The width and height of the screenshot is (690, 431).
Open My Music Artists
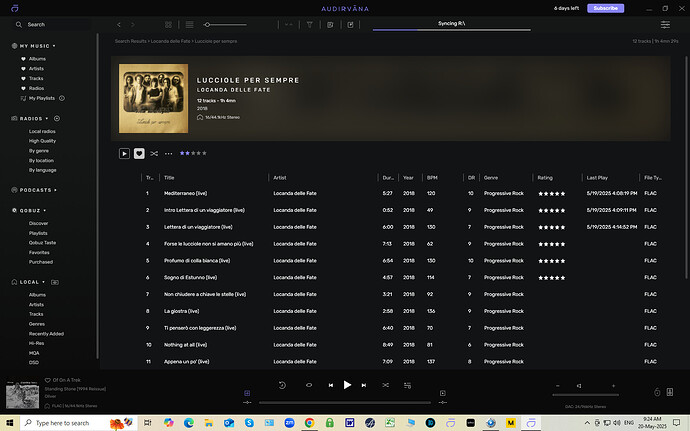(x=37, y=69)
